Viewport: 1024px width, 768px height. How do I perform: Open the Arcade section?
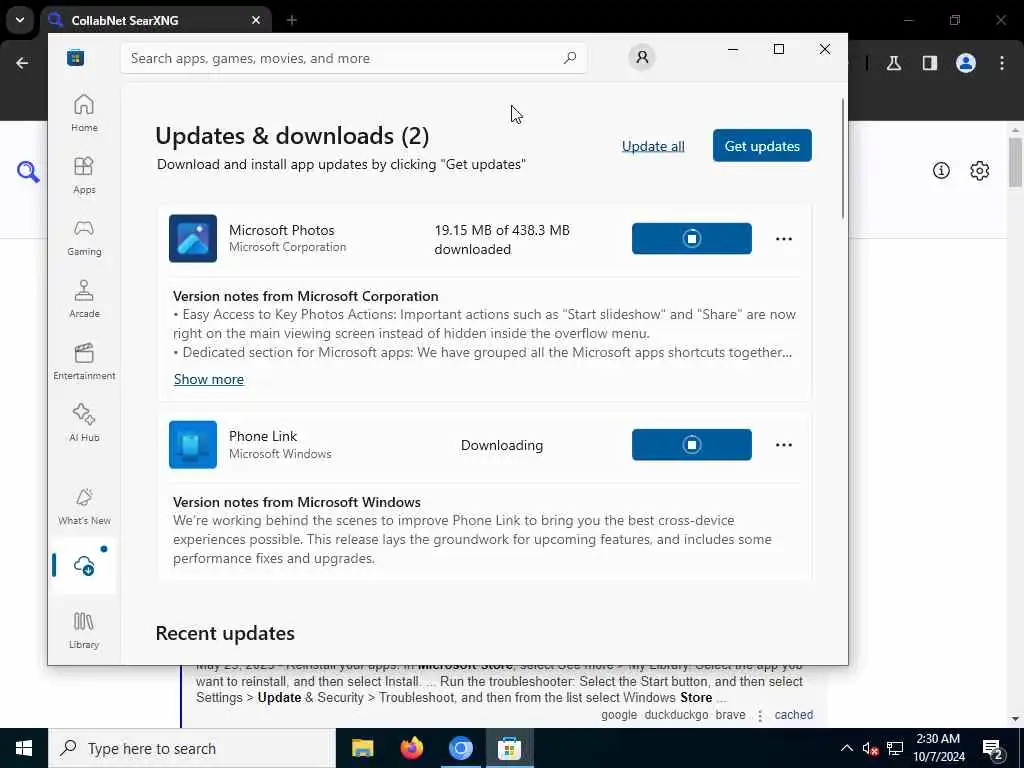84,299
